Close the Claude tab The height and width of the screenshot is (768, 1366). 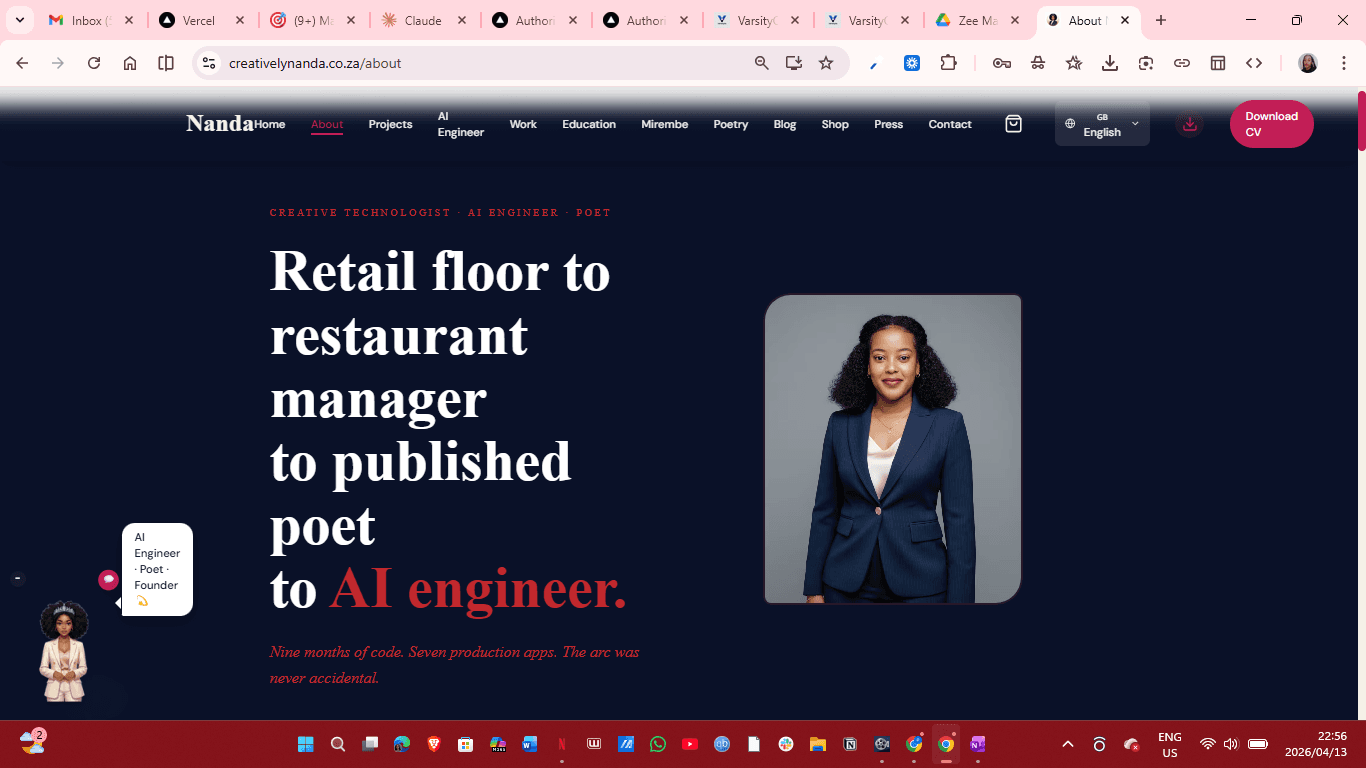[x=461, y=20]
